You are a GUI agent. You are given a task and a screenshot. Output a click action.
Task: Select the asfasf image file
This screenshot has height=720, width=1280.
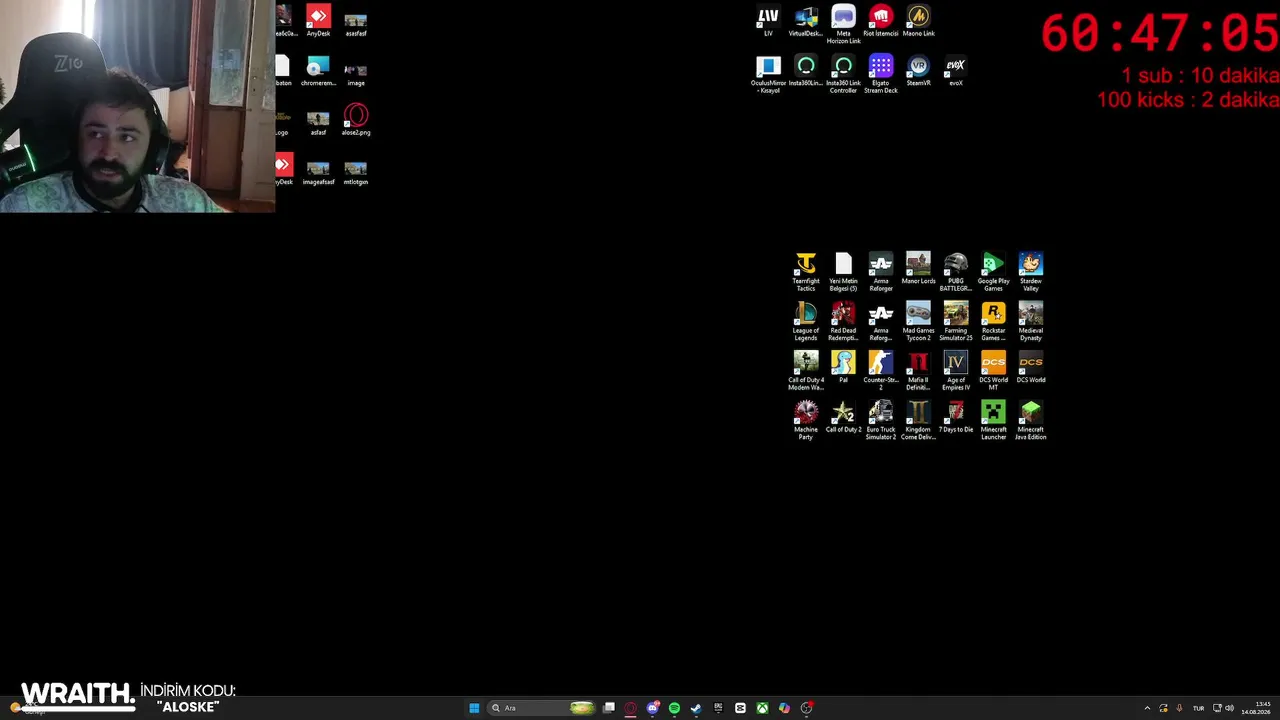[x=318, y=121]
